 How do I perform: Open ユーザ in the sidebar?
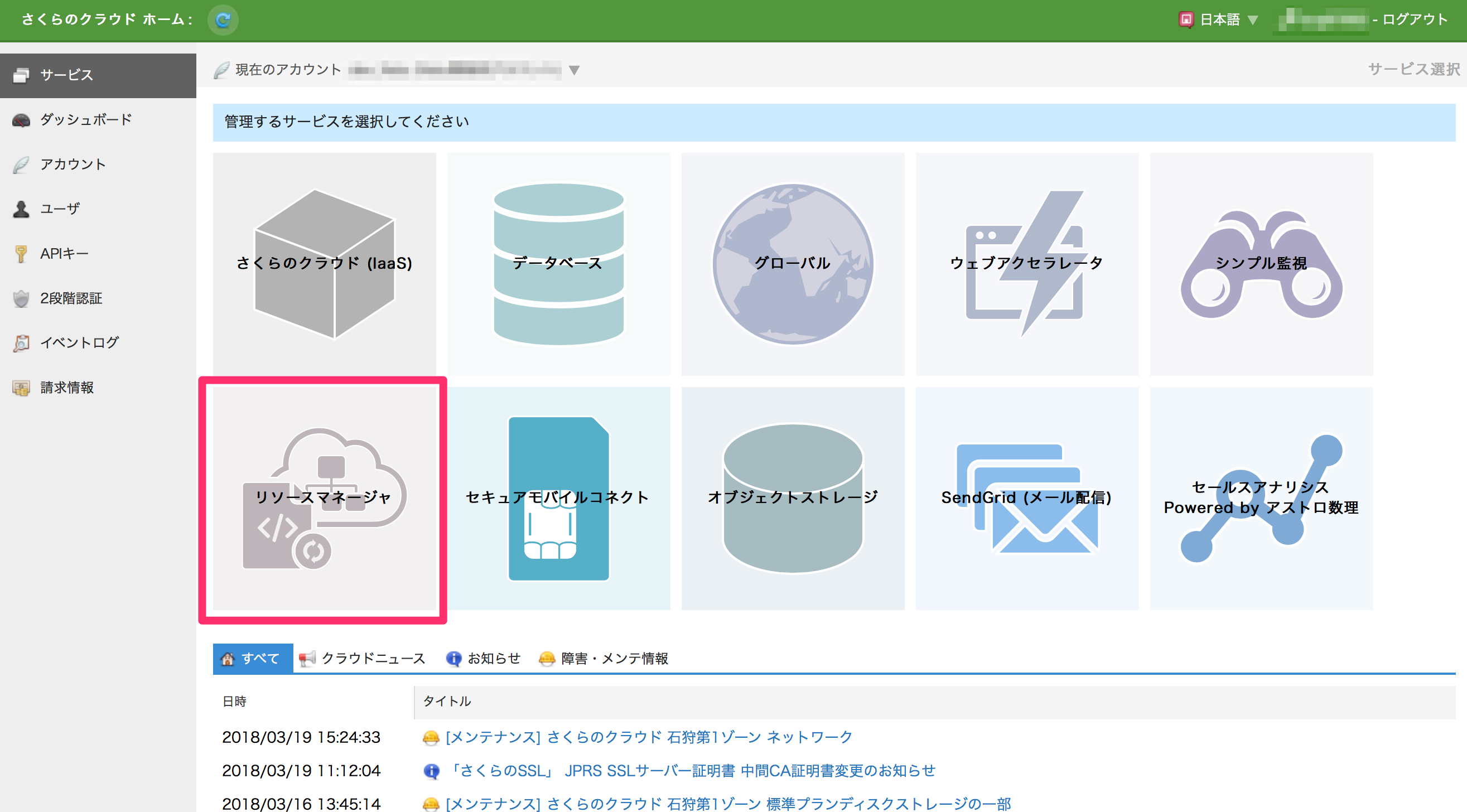click(x=98, y=209)
